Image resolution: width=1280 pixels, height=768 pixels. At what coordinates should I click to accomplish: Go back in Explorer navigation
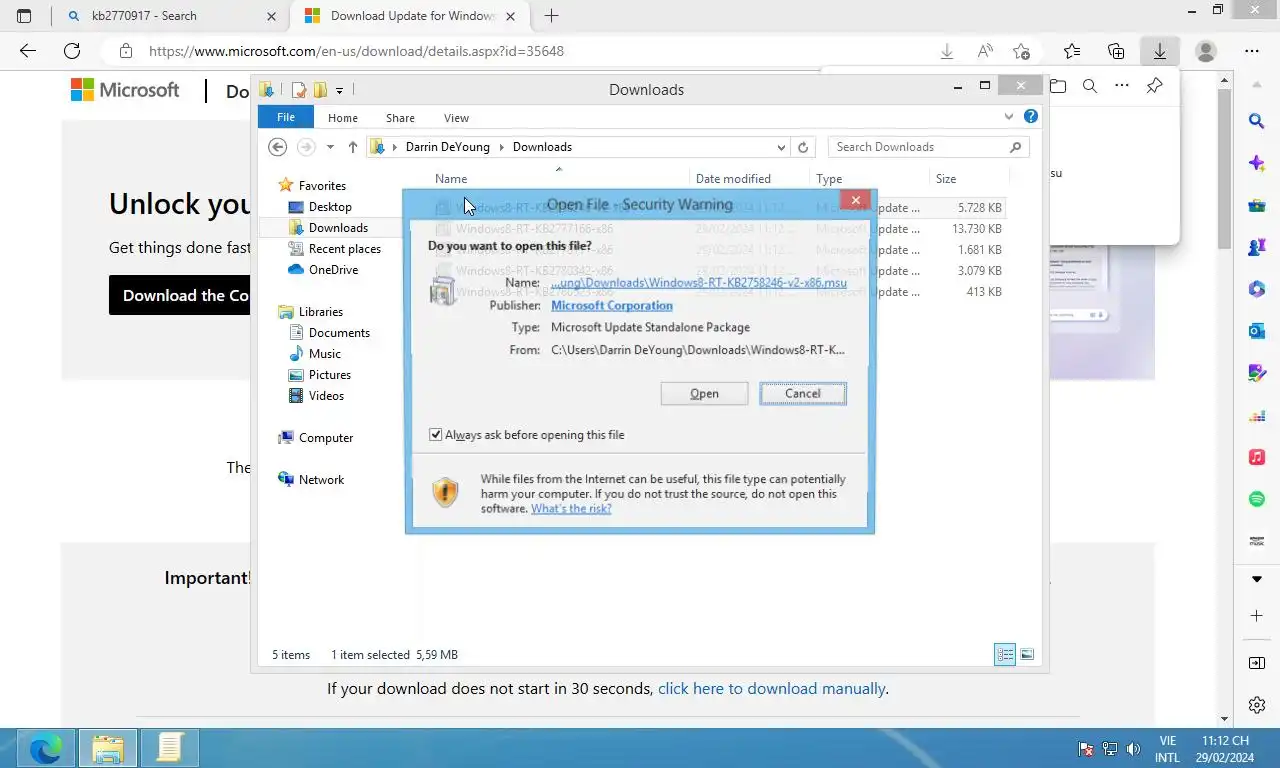click(278, 147)
